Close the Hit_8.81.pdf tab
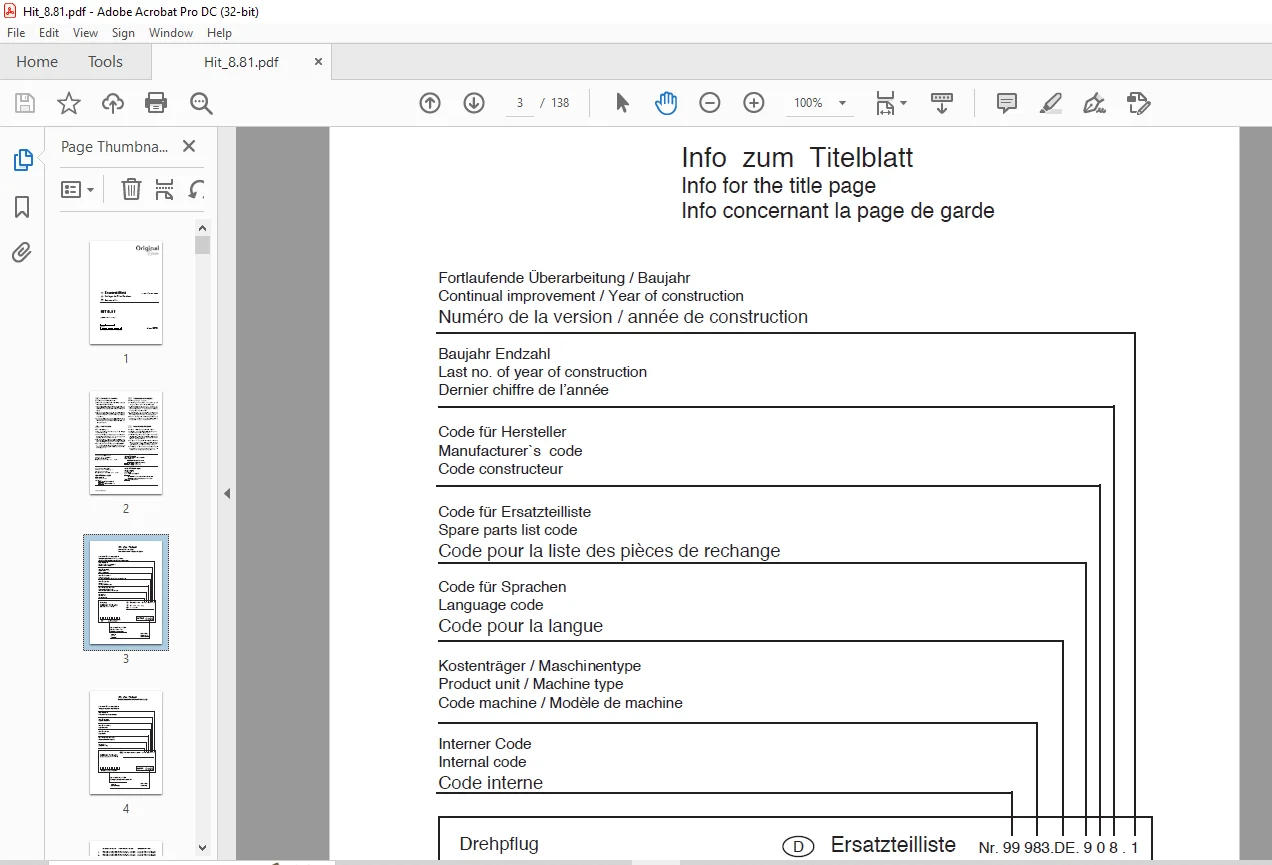This screenshot has height=865, width=1272. point(318,62)
